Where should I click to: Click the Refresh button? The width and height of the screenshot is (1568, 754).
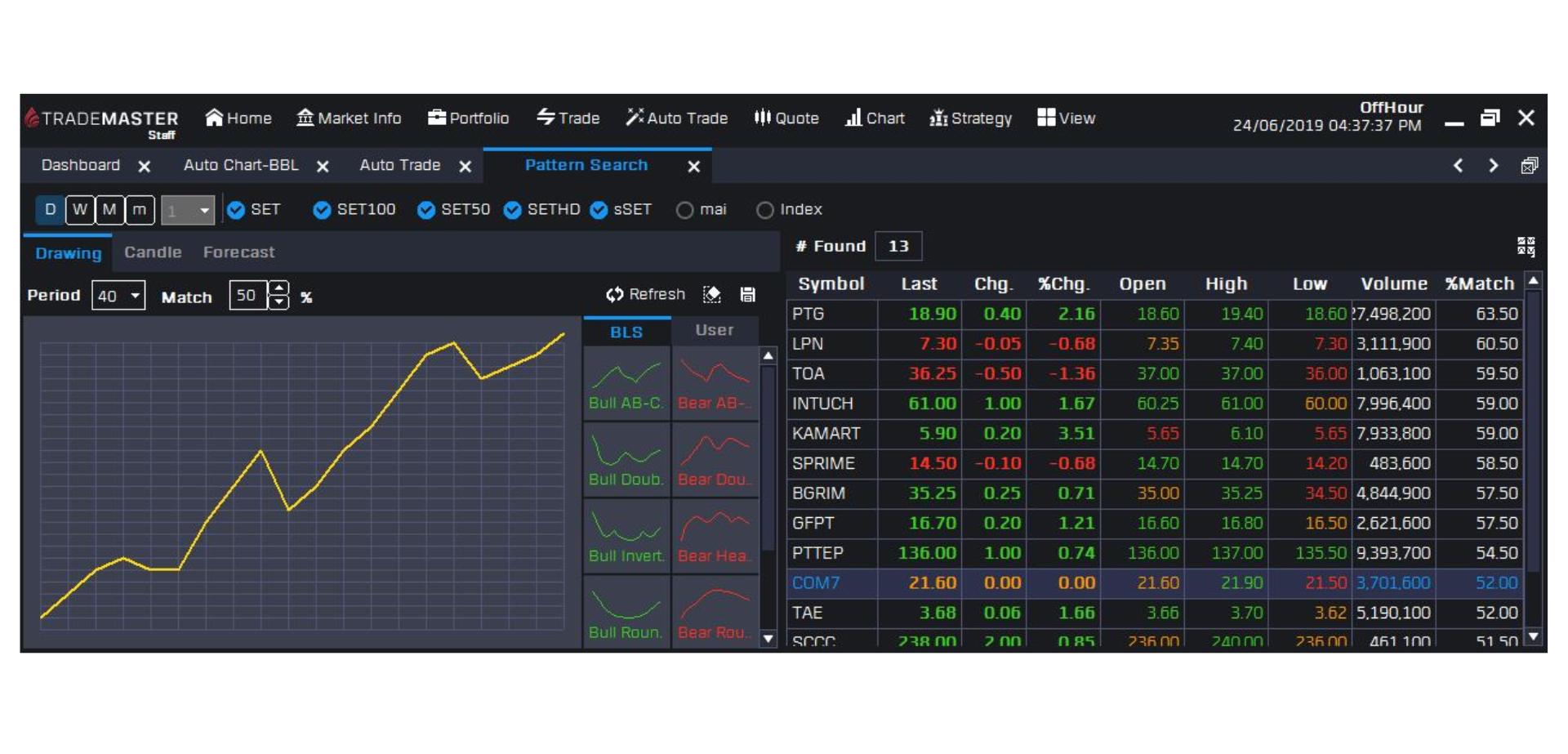(645, 294)
